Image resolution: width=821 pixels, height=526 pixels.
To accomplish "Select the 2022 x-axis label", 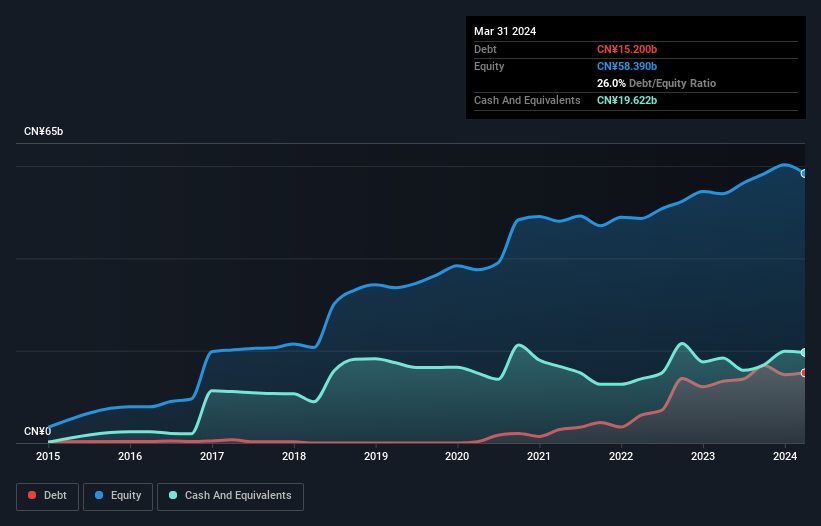I will tap(621, 456).
